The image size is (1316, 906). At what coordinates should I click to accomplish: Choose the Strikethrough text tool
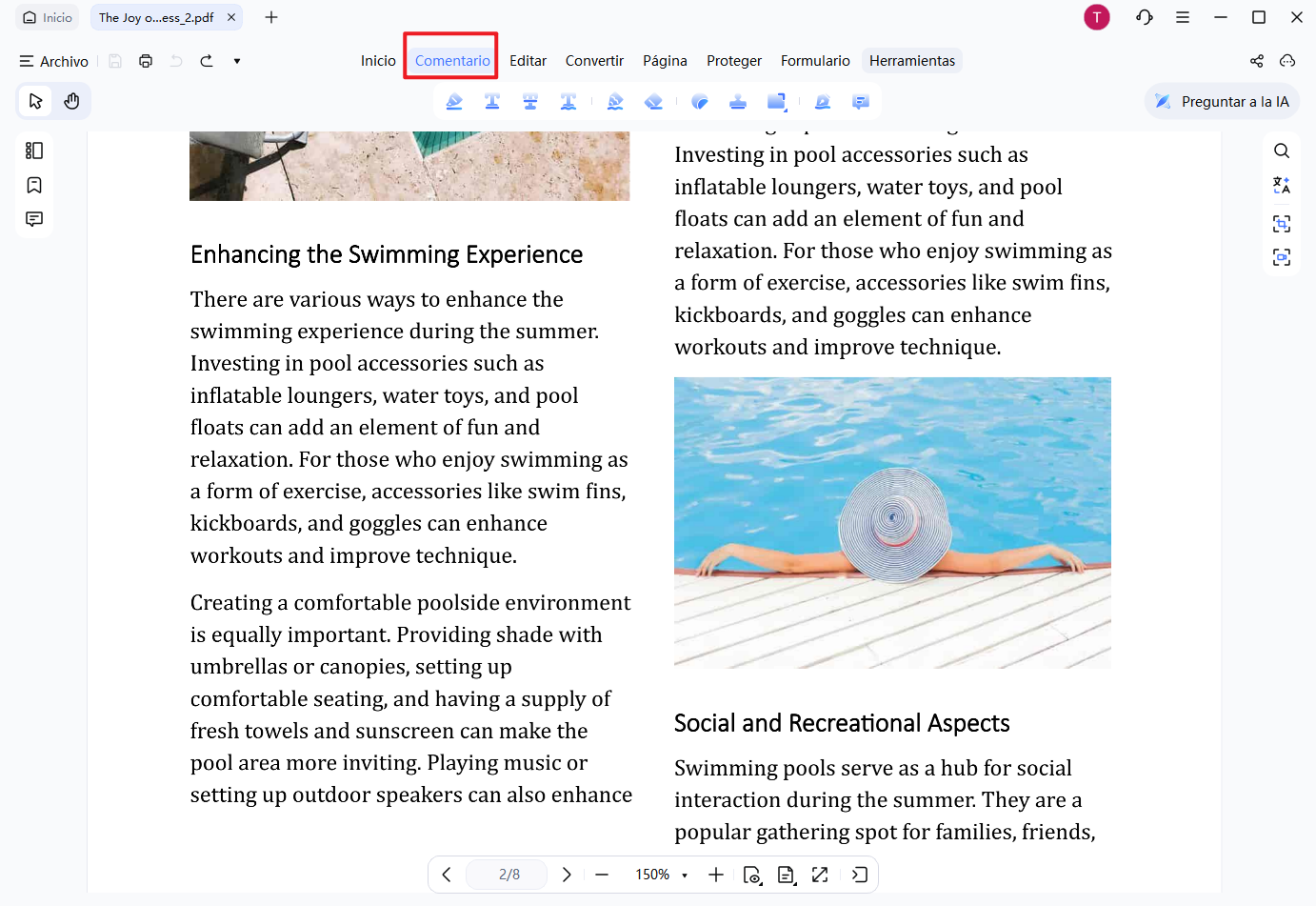pyautogui.click(x=530, y=102)
